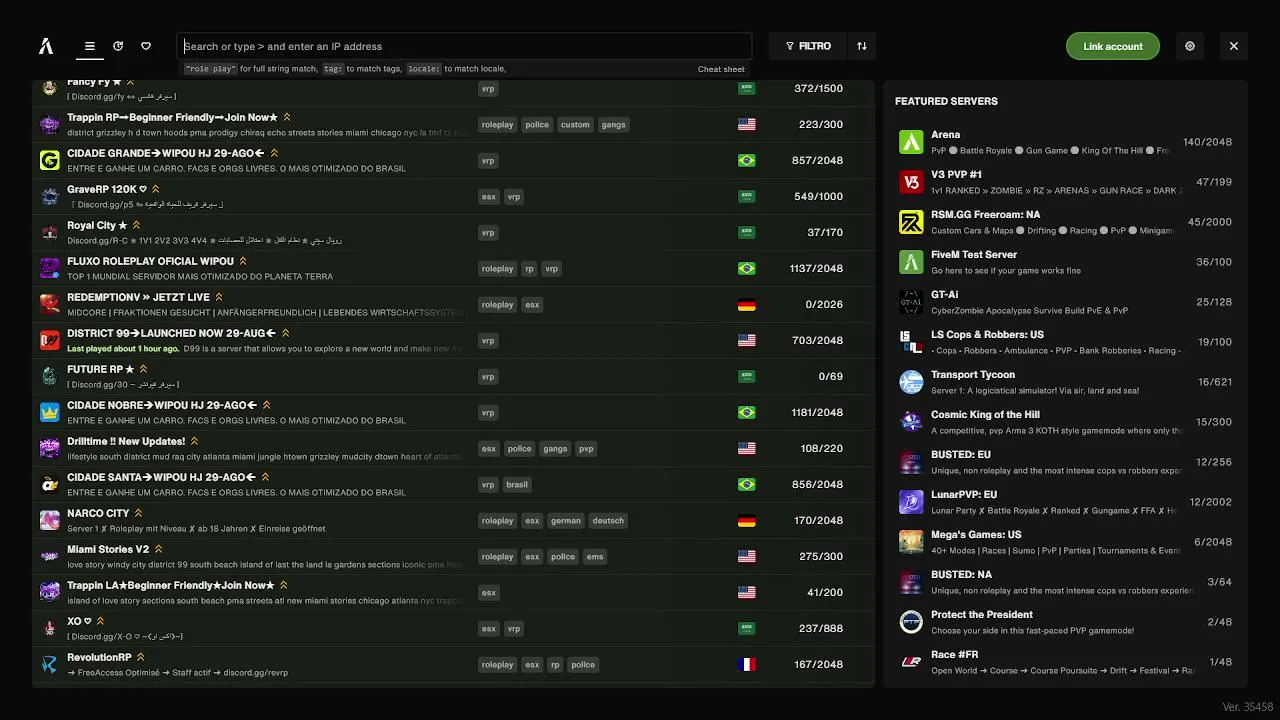Click the Trappin RP server avatar
1280x720 pixels.
[50, 124]
